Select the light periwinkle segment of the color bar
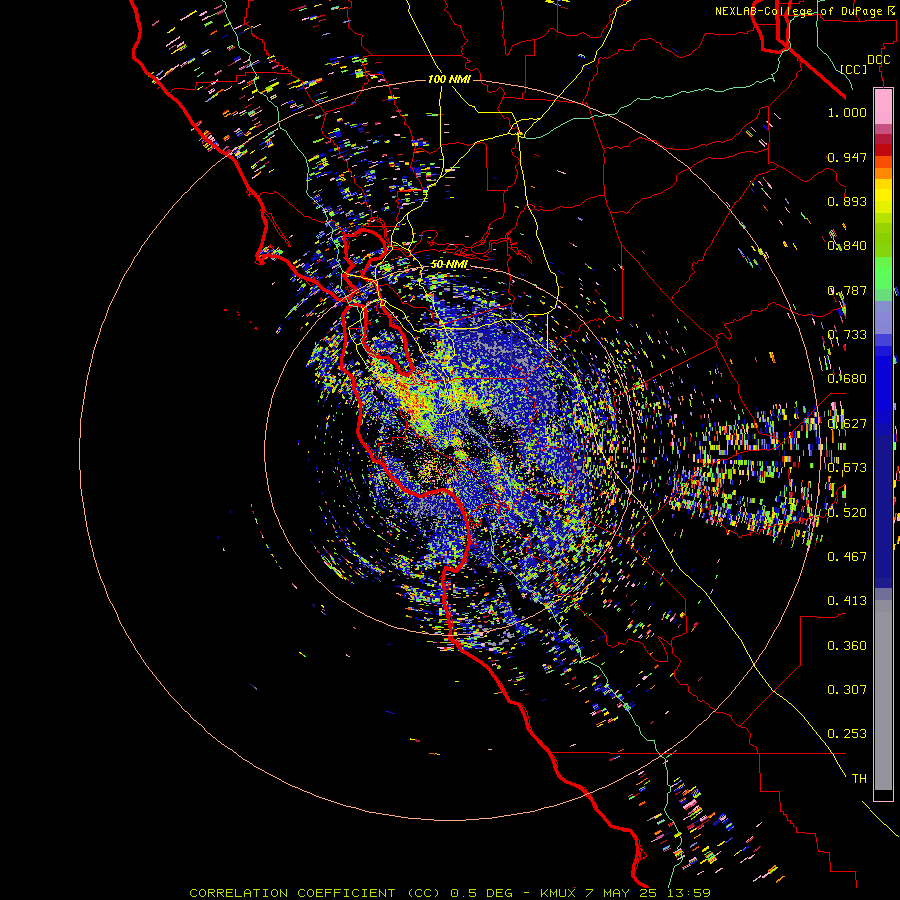Image resolution: width=900 pixels, height=900 pixels. point(883,317)
